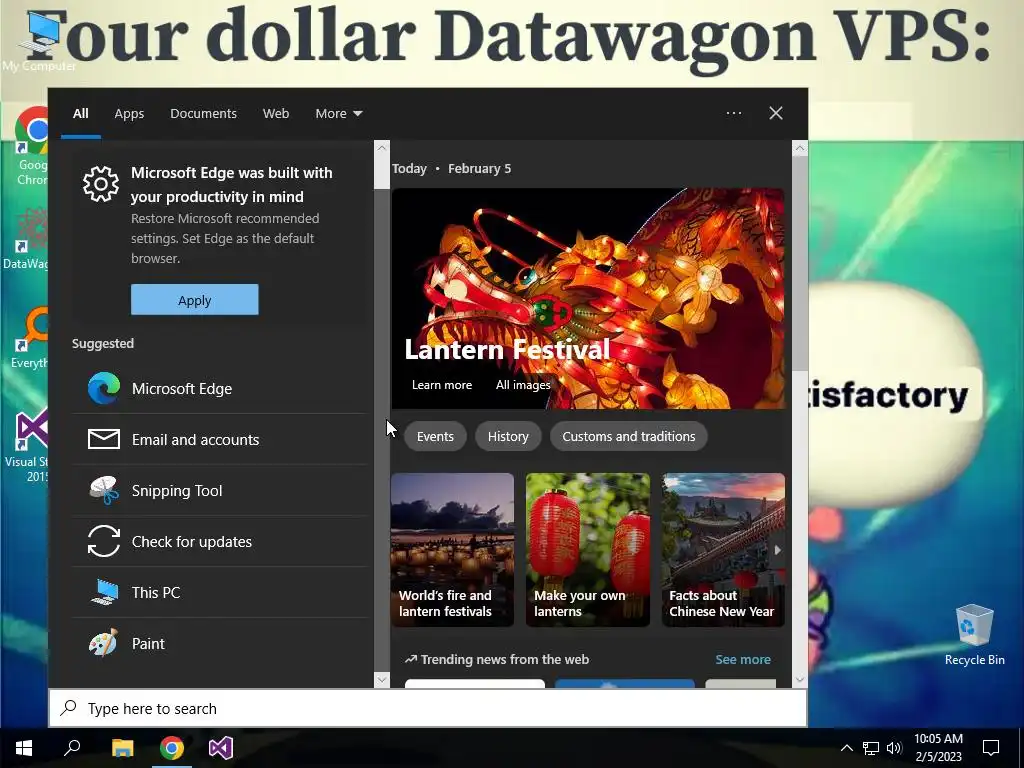Viewport: 1024px width, 768px height.
Task: Click Learn more on Lantern Festival
Action: 441,385
